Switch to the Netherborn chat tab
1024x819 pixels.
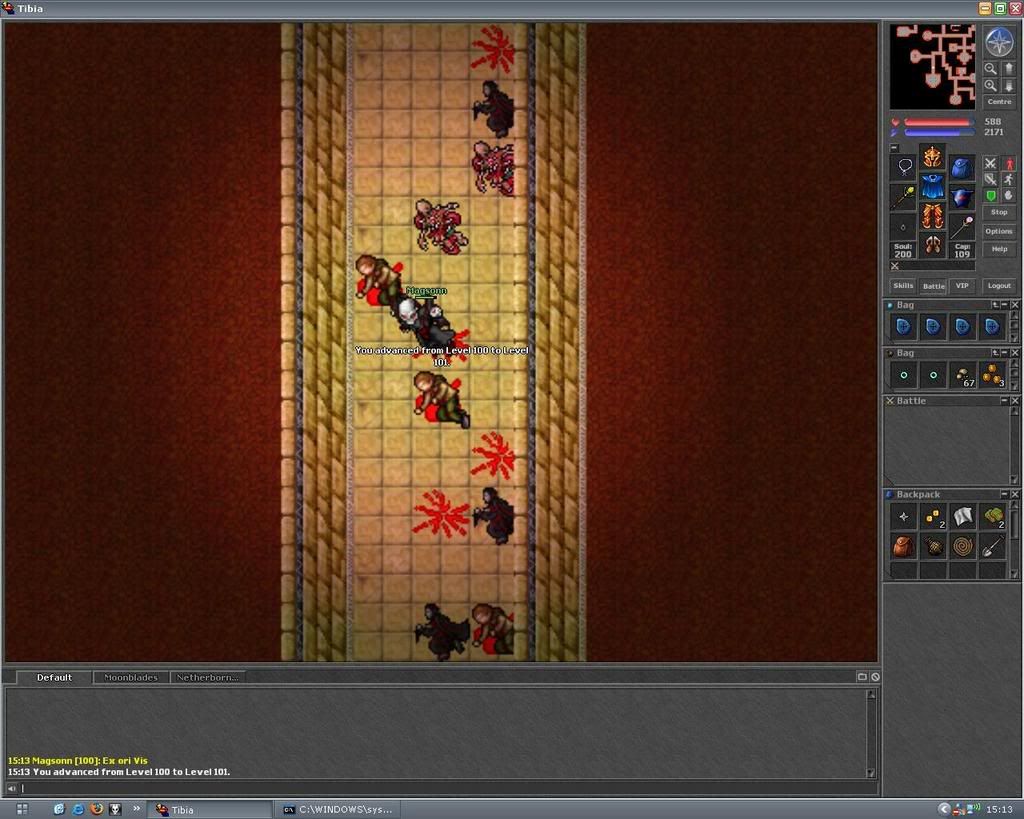pyautogui.click(x=207, y=677)
